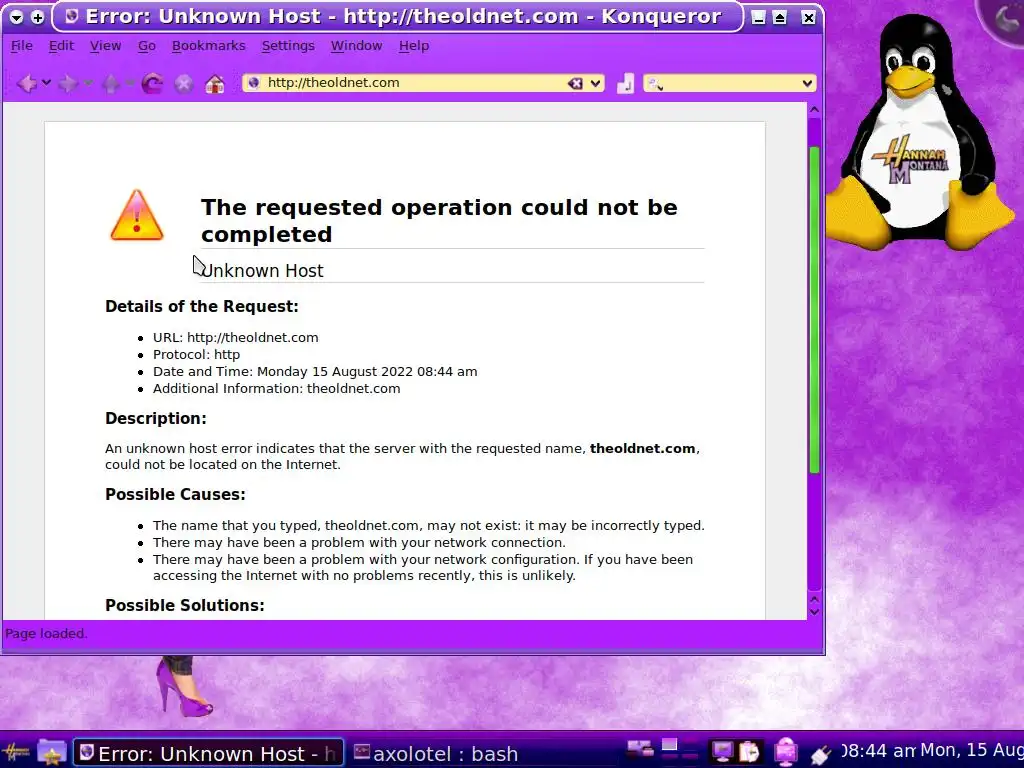Viewport: 1024px width, 768px height.
Task: Expand the Forward history dropdown arrow
Action: tap(88, 83)
